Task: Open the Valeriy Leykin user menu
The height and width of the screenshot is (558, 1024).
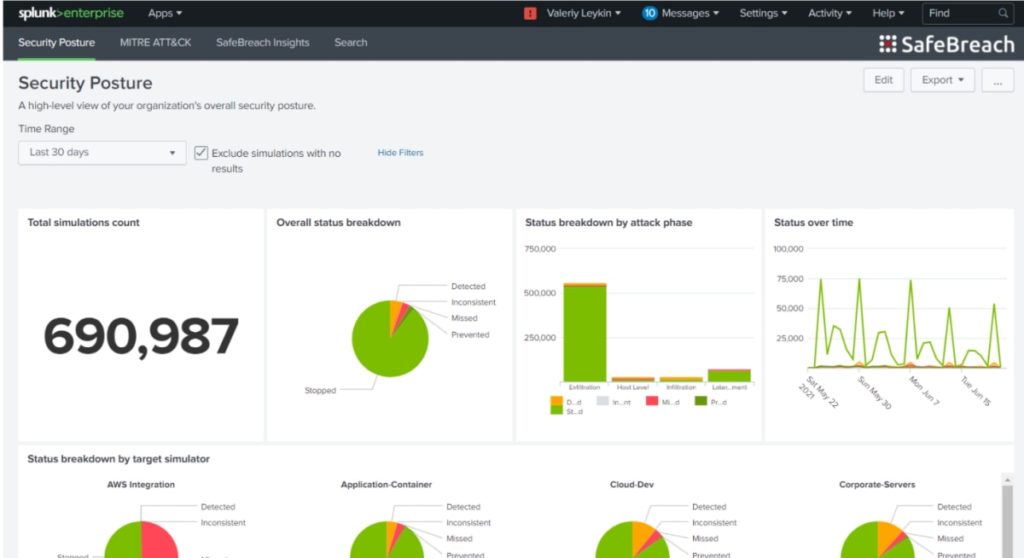Action: click(583, 14)
